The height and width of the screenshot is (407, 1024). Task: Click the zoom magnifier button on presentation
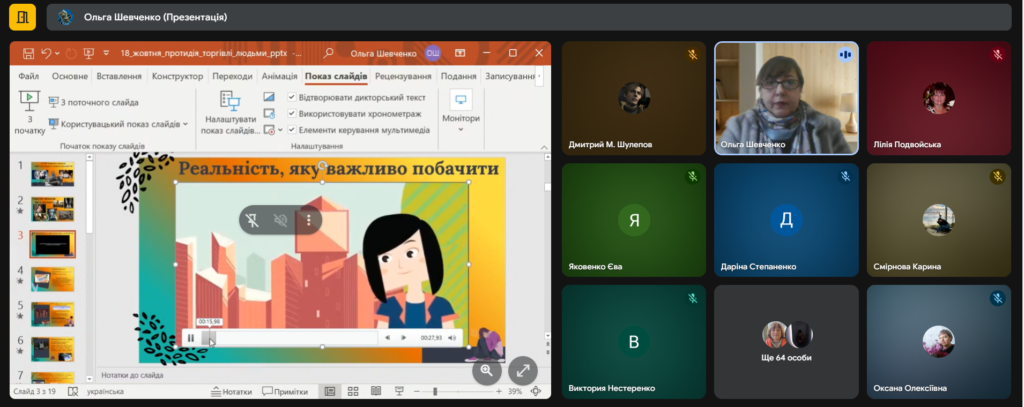487,370
